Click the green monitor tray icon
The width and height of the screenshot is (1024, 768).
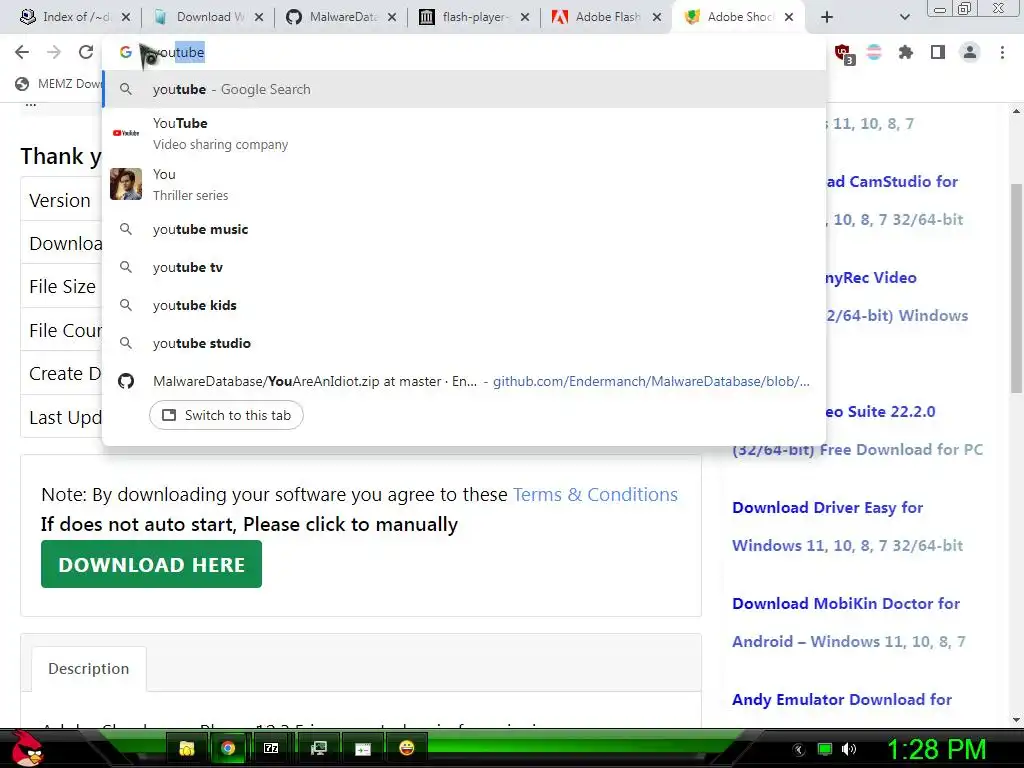click(x=825, y=749)
